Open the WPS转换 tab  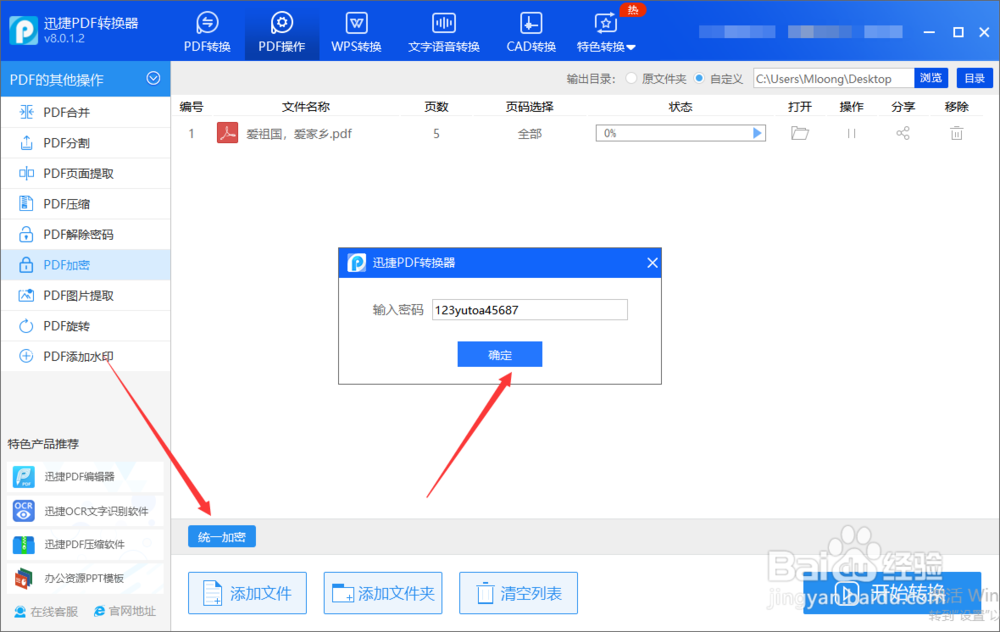point(356,32)
